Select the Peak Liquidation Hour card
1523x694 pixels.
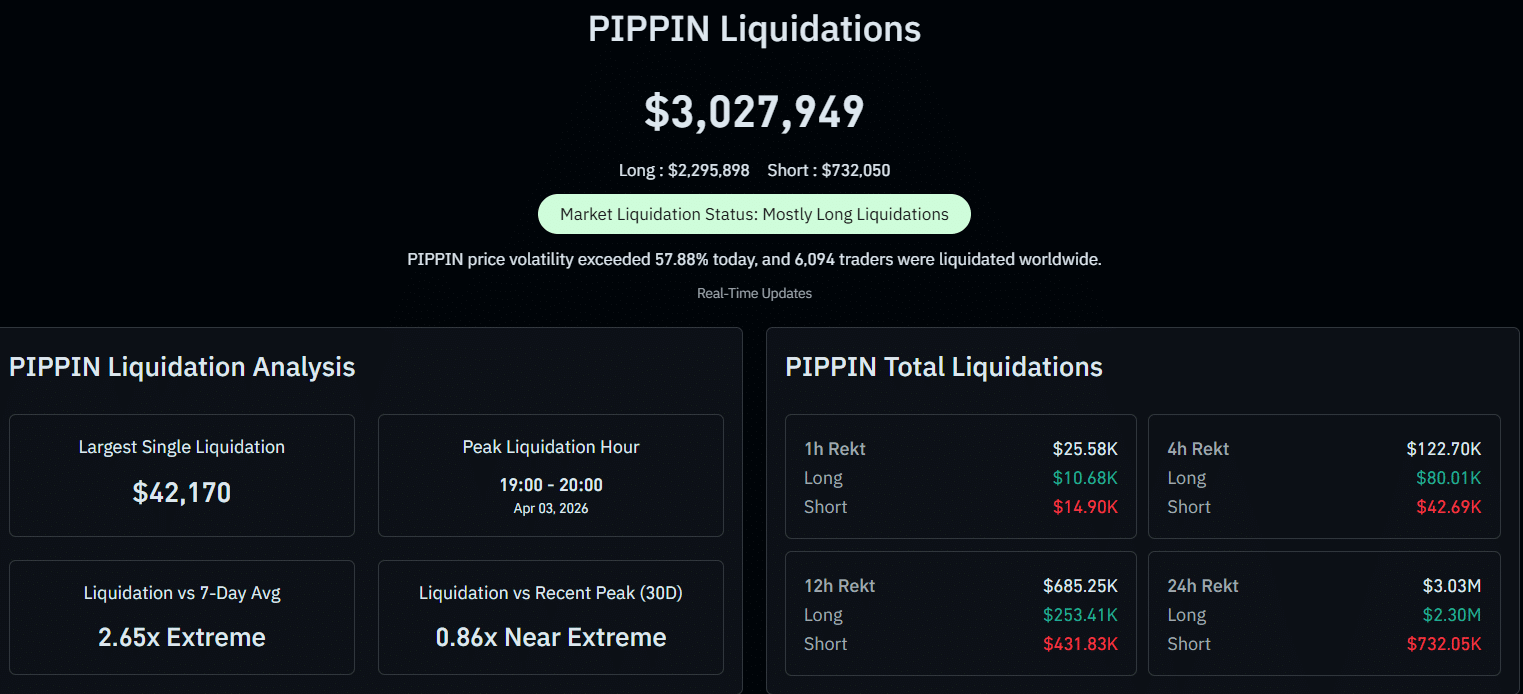point(551,475)
